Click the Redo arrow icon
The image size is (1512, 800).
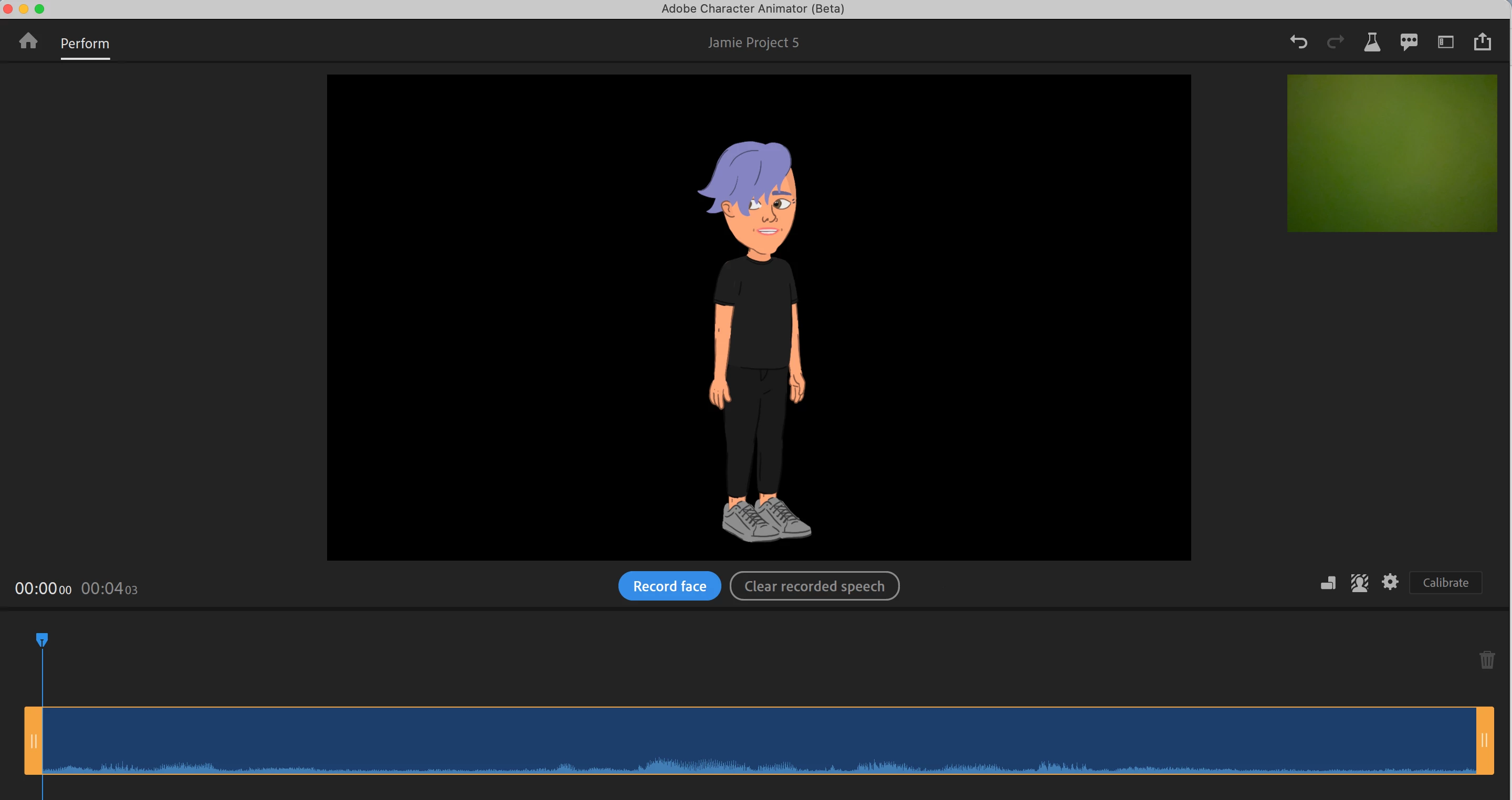[1335, 41]
